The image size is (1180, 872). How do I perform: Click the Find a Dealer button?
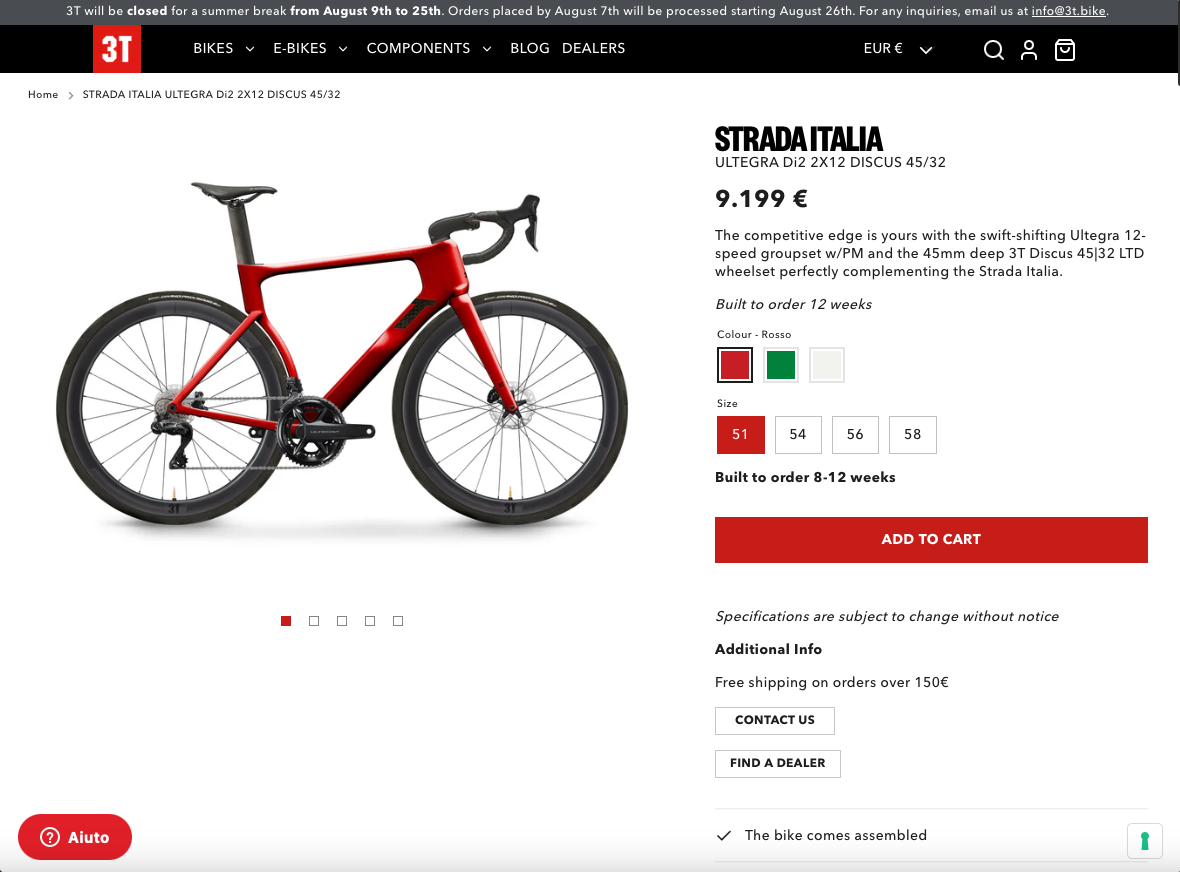click(777, 763)
